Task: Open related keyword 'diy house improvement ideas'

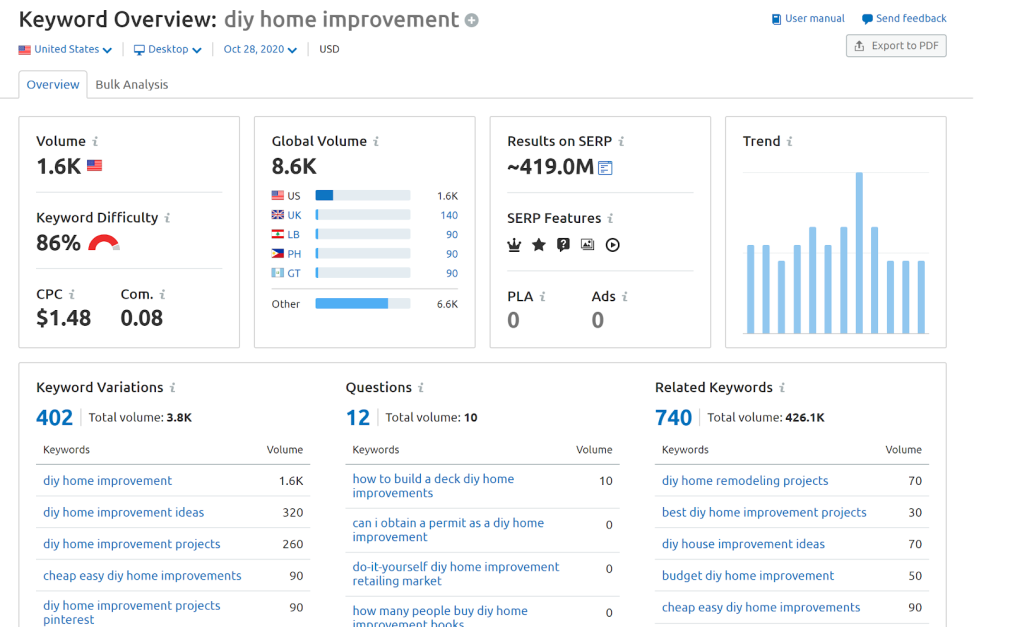Action: pyautogui.click(x=743, y=545)
